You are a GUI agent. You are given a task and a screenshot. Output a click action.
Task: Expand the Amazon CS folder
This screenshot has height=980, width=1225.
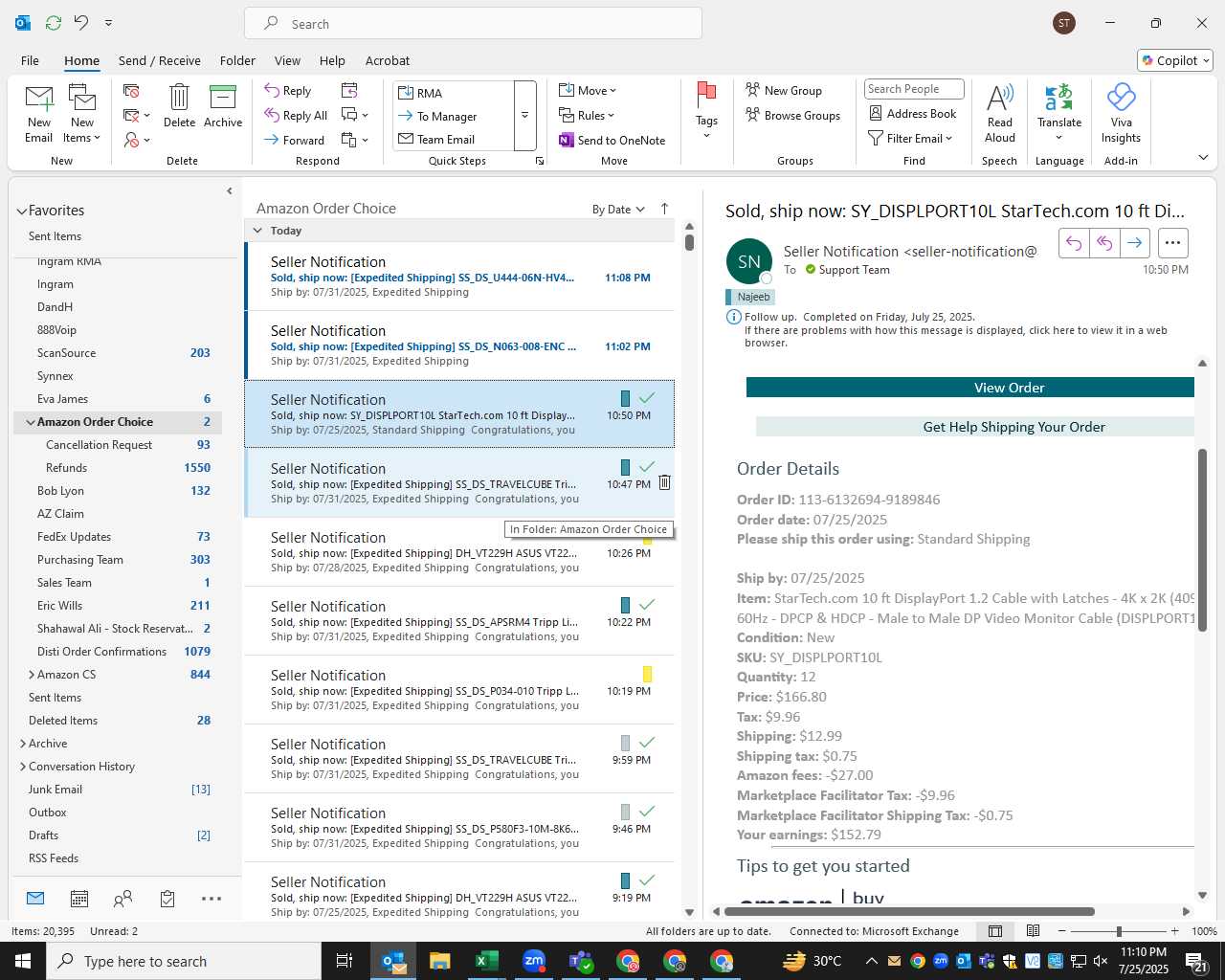pyautogui.click(x=31, y=675)
